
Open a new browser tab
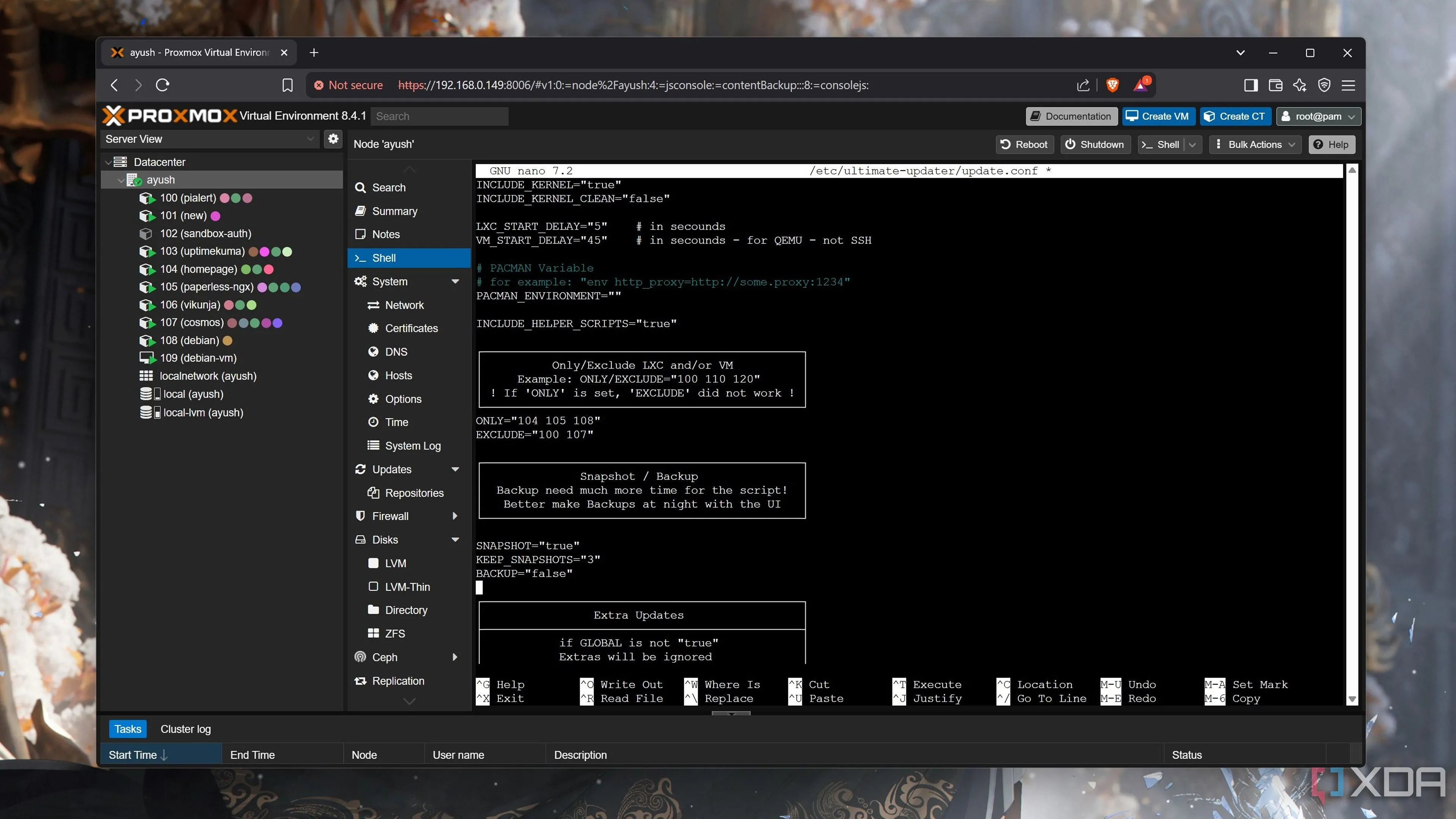(314, 53)
